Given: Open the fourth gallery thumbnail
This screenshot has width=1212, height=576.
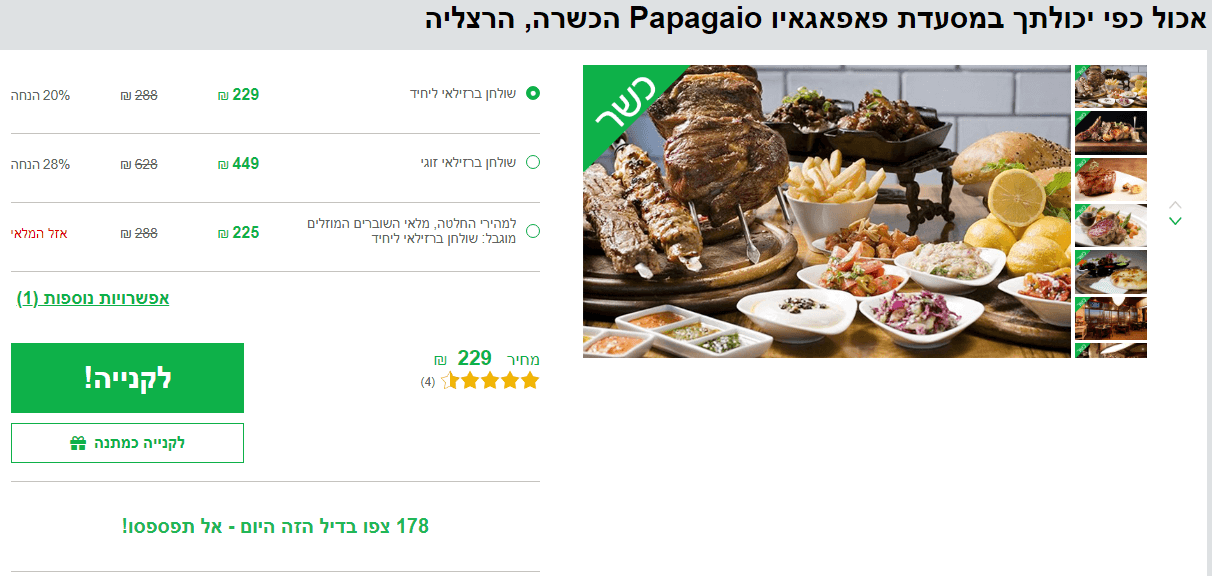Looking at the screenshot, I should coord(1111,225).
